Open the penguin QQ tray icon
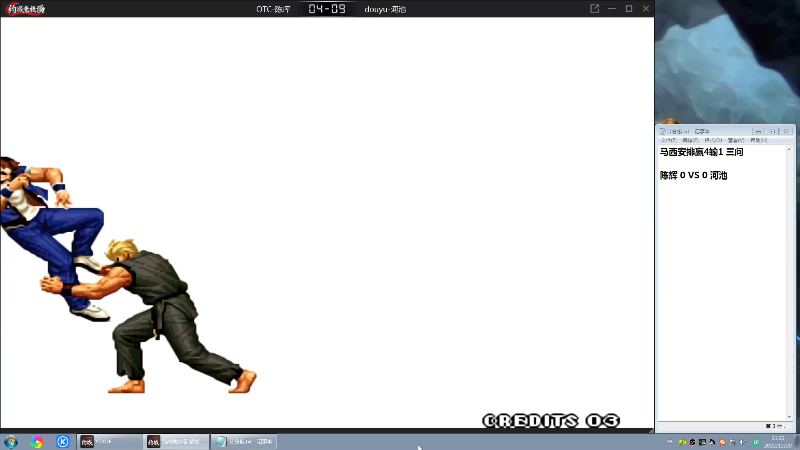This screenshot has width=800, height=450. (x=712, y=442)
